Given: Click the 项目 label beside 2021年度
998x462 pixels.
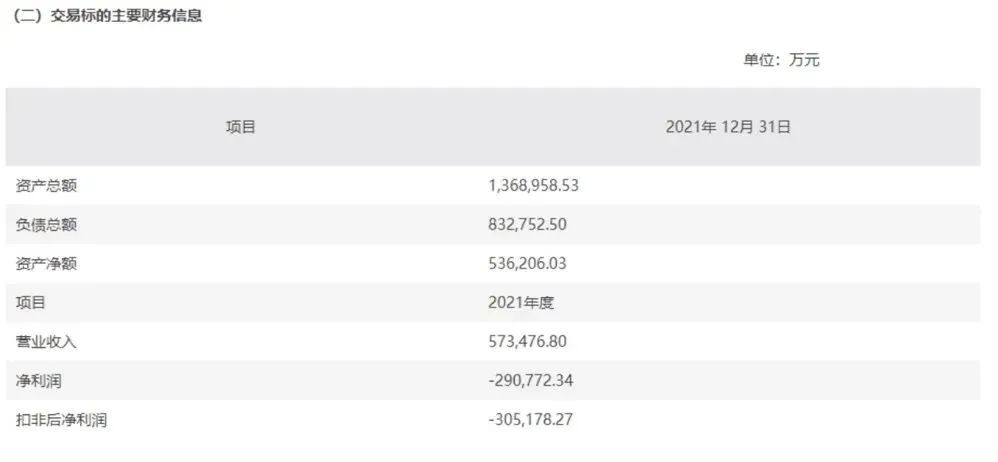Looking at the screenshot, I should 31,302.
